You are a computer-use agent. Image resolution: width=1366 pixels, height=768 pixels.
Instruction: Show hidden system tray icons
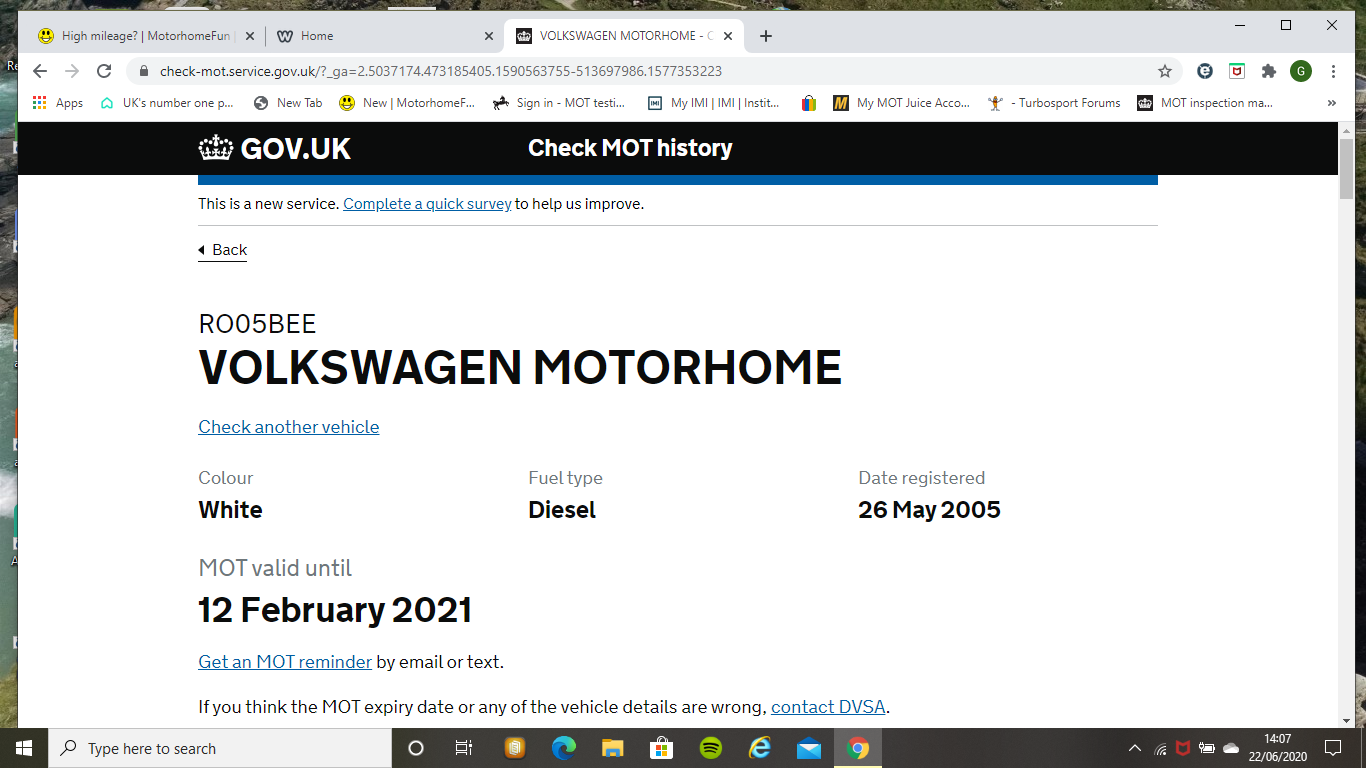click(1135, 748)
